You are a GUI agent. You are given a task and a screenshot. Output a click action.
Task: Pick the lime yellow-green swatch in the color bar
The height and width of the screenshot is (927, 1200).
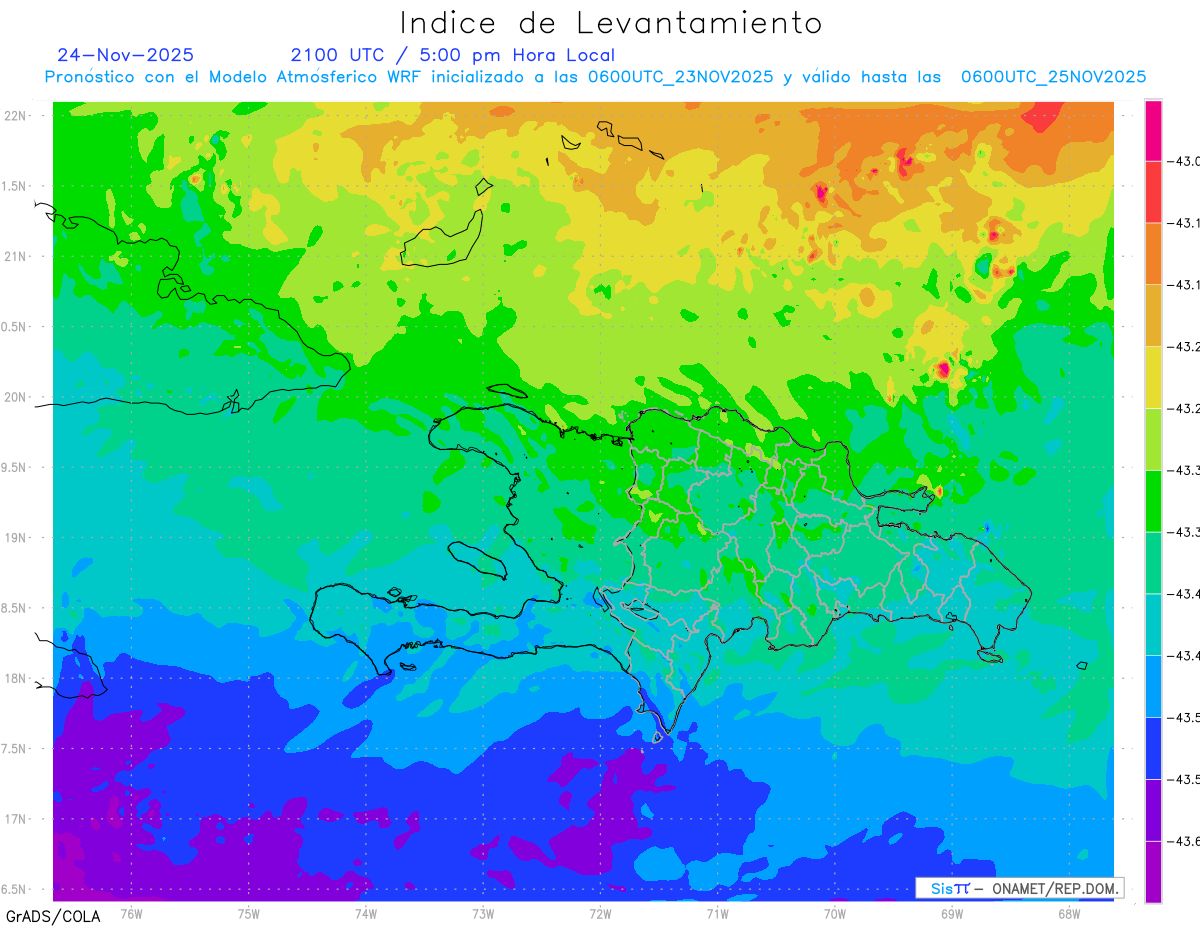(x=1153, y=439)
